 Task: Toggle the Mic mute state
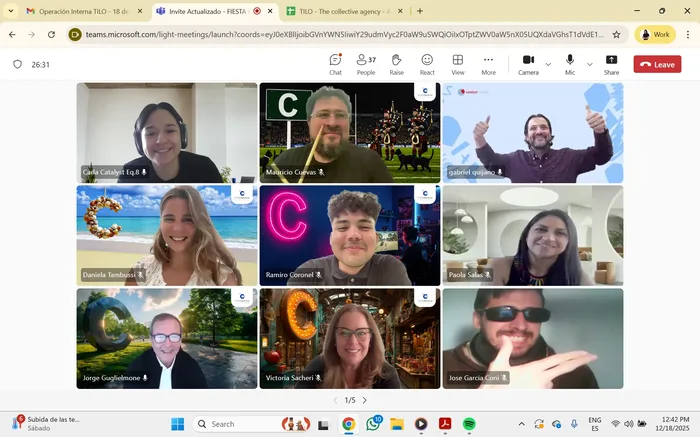click(x=570, y=64)
